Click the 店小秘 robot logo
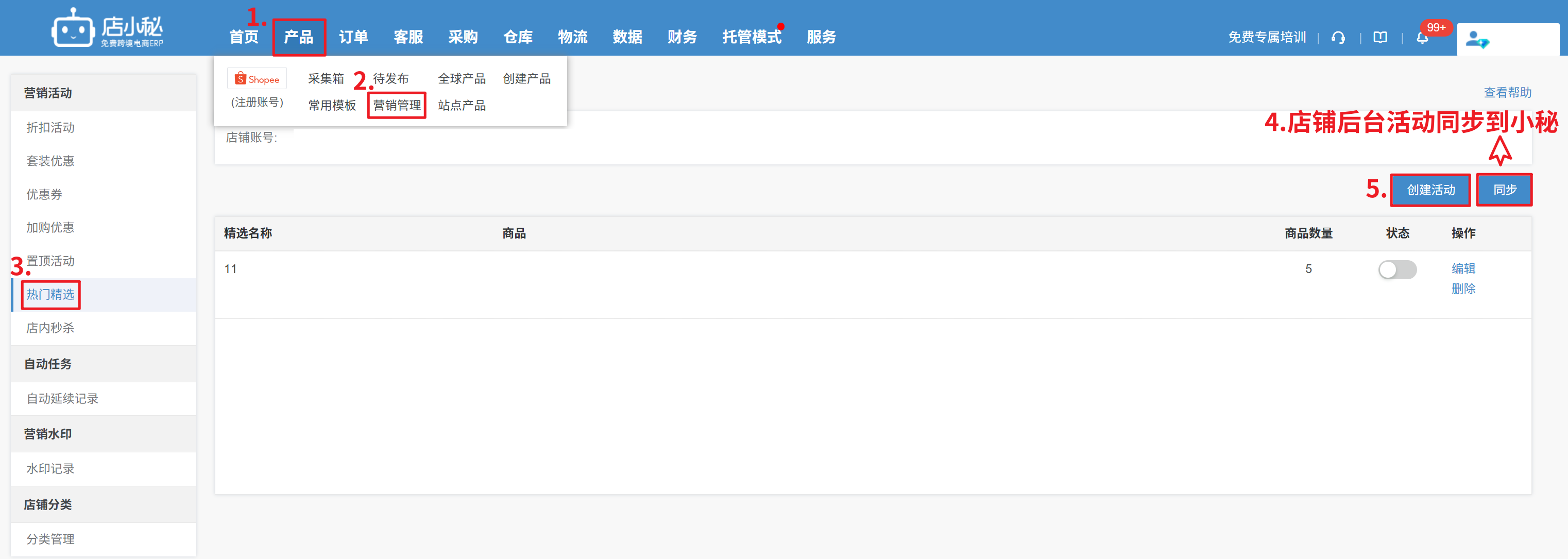Viewport: 1568px width, 559px height. [73, 29]
